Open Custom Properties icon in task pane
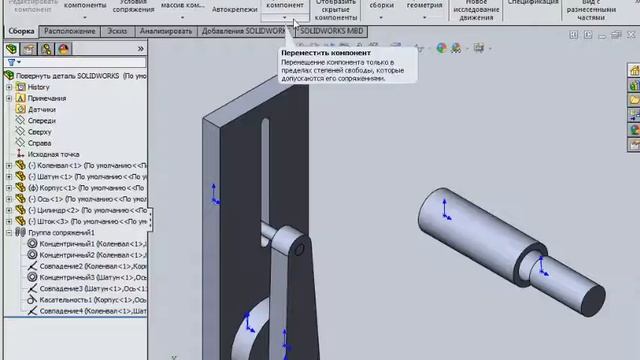 (634, 144)
